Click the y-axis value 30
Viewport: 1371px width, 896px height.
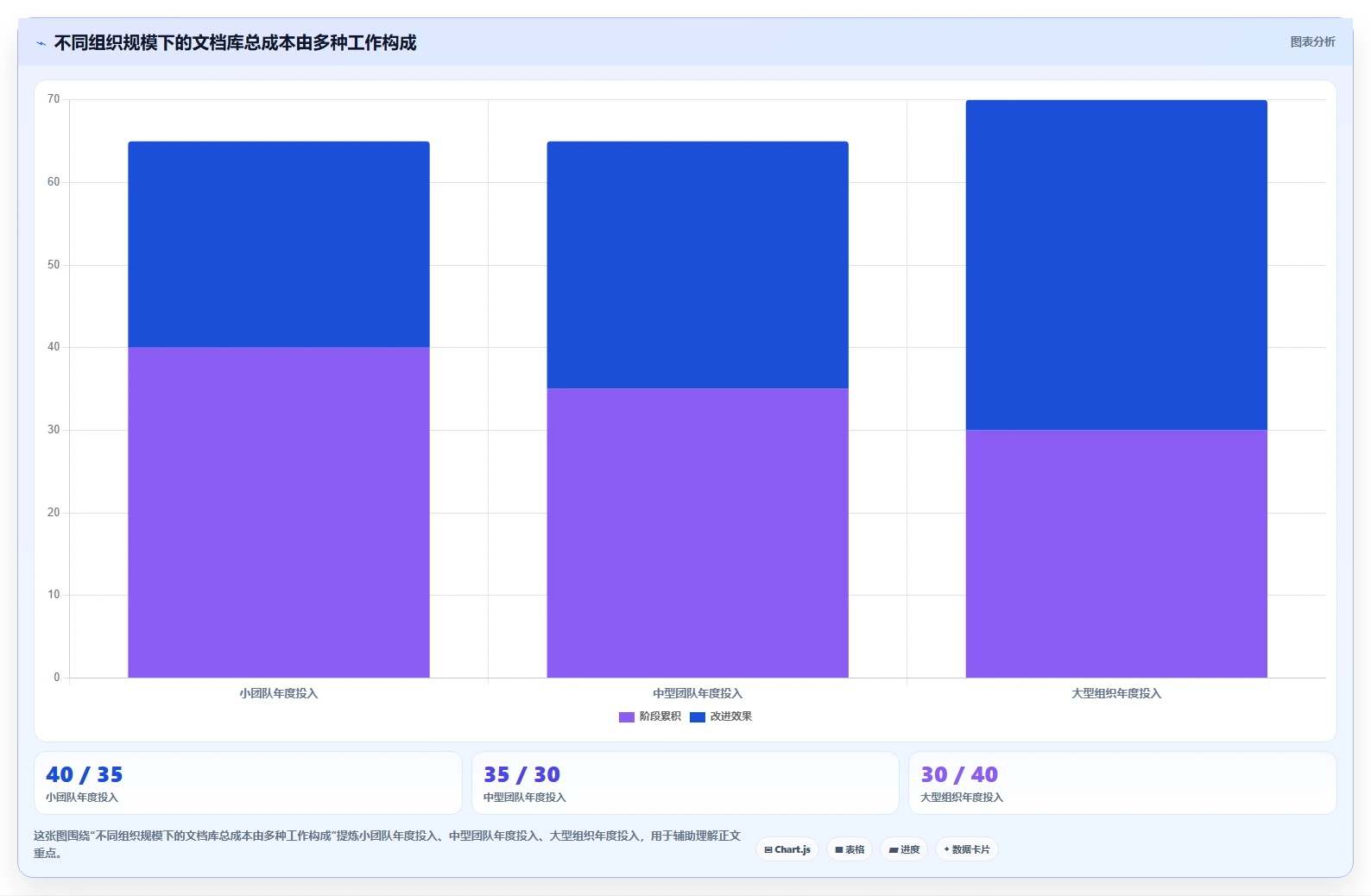click(54, 430)
